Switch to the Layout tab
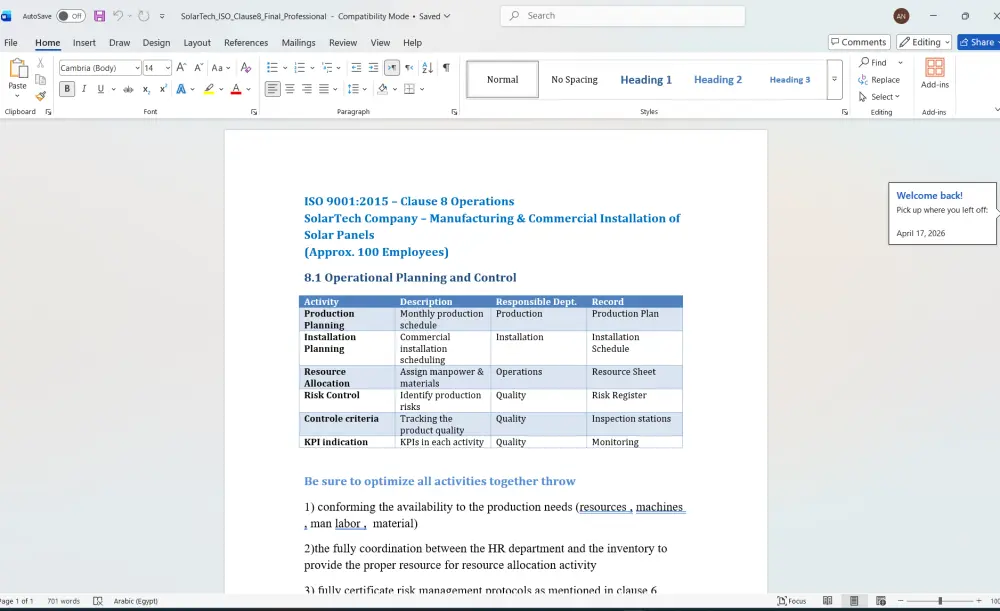Image resolution: width=1000 pixels, height=611 pixels. click(x=197, y=43)
